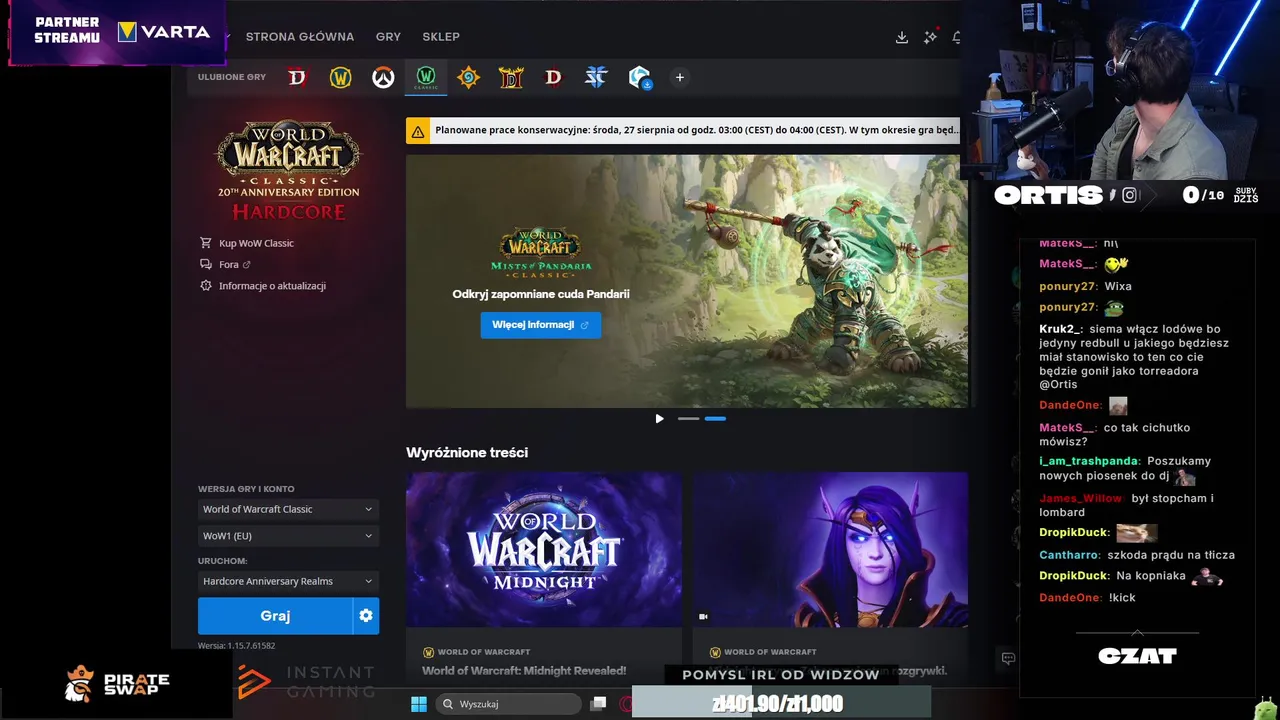
Task: Expand the World of Warcraft Classic version dropdown
Action: click(288, 509)
